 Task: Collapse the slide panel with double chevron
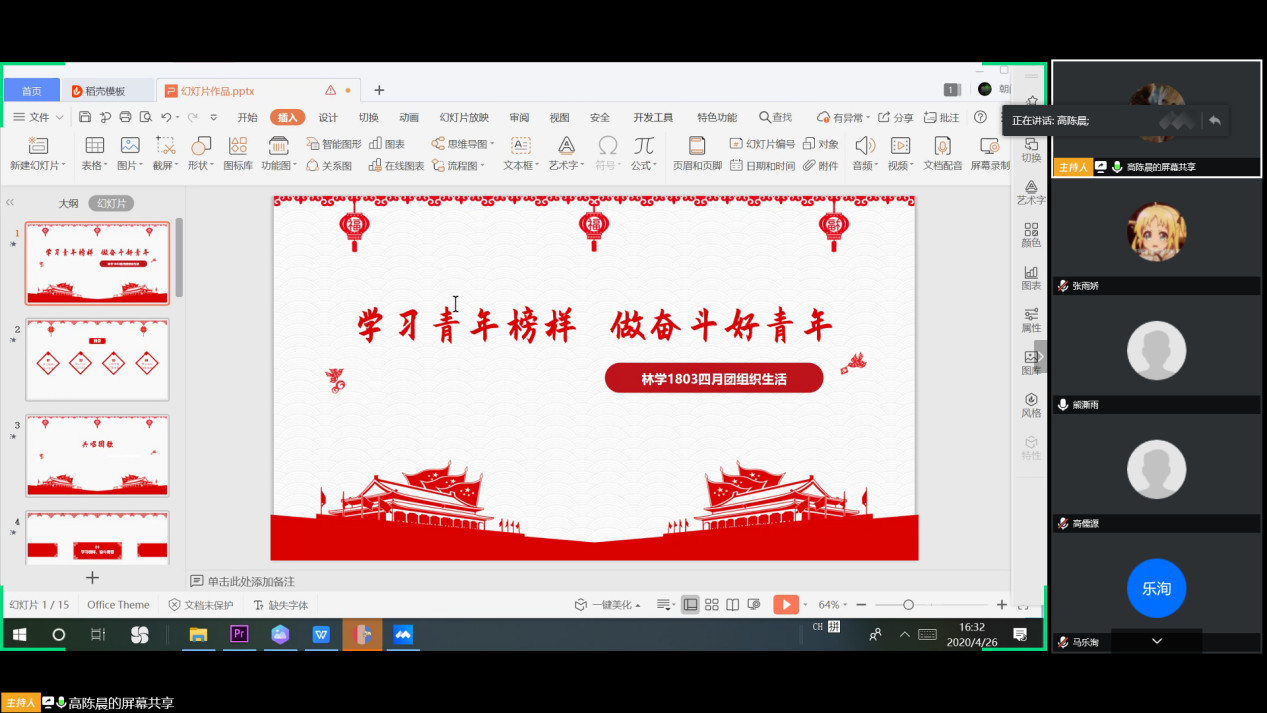10,203
